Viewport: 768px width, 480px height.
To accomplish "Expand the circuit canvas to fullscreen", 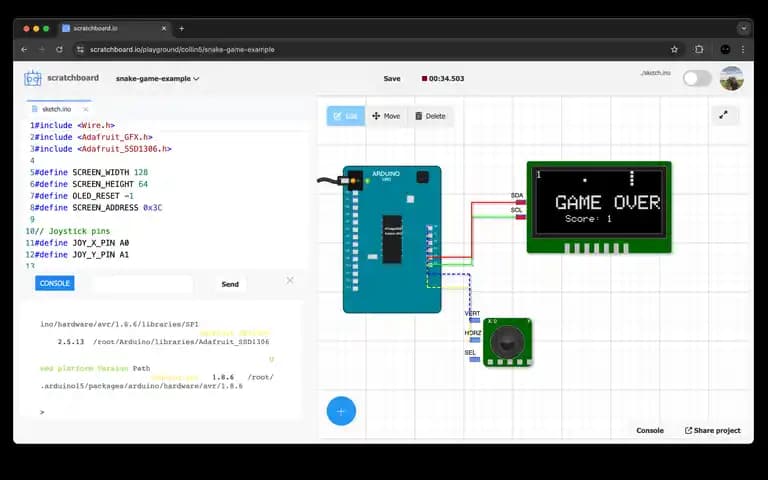I will 723,115.
